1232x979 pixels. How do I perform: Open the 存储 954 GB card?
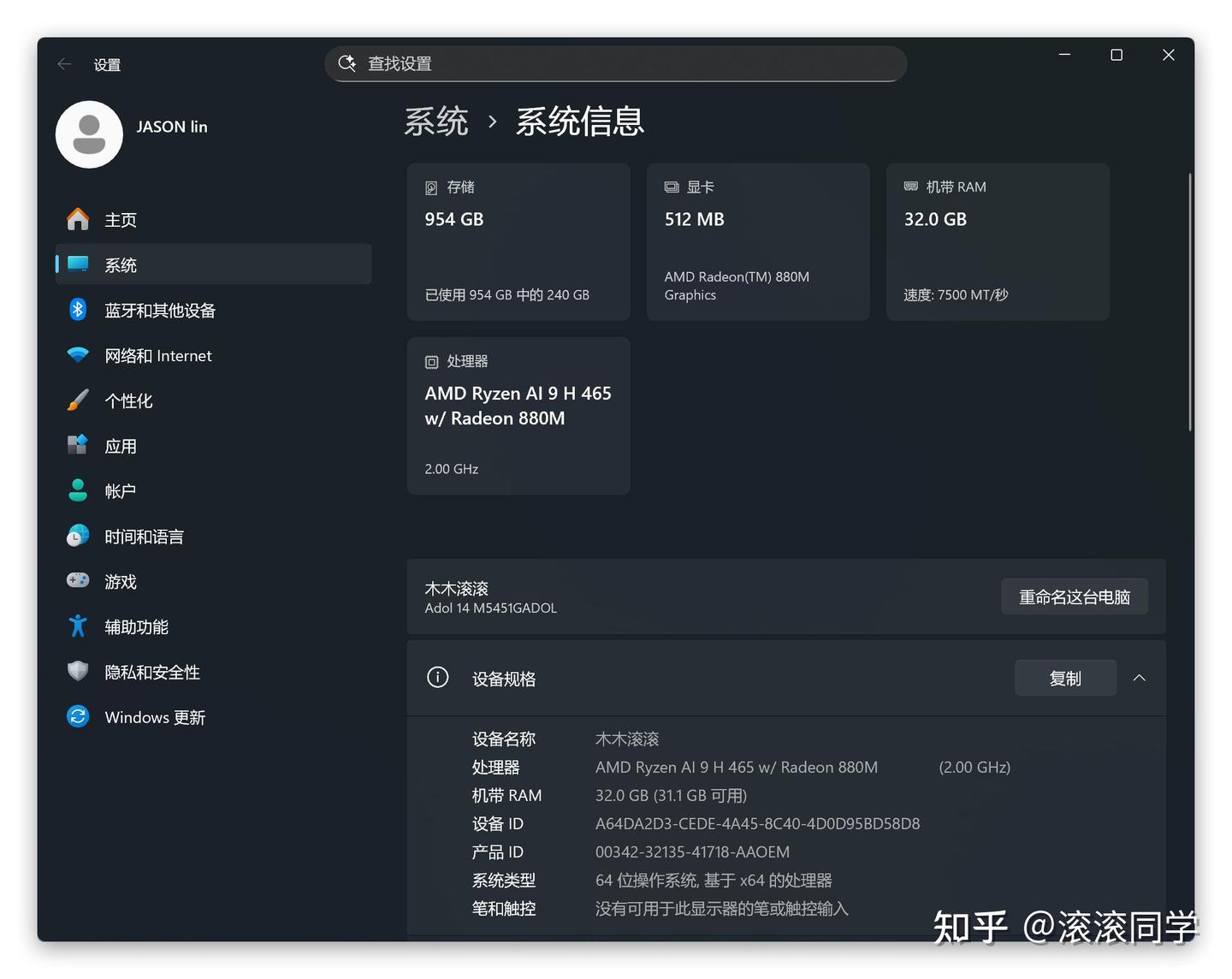point(518,242)
